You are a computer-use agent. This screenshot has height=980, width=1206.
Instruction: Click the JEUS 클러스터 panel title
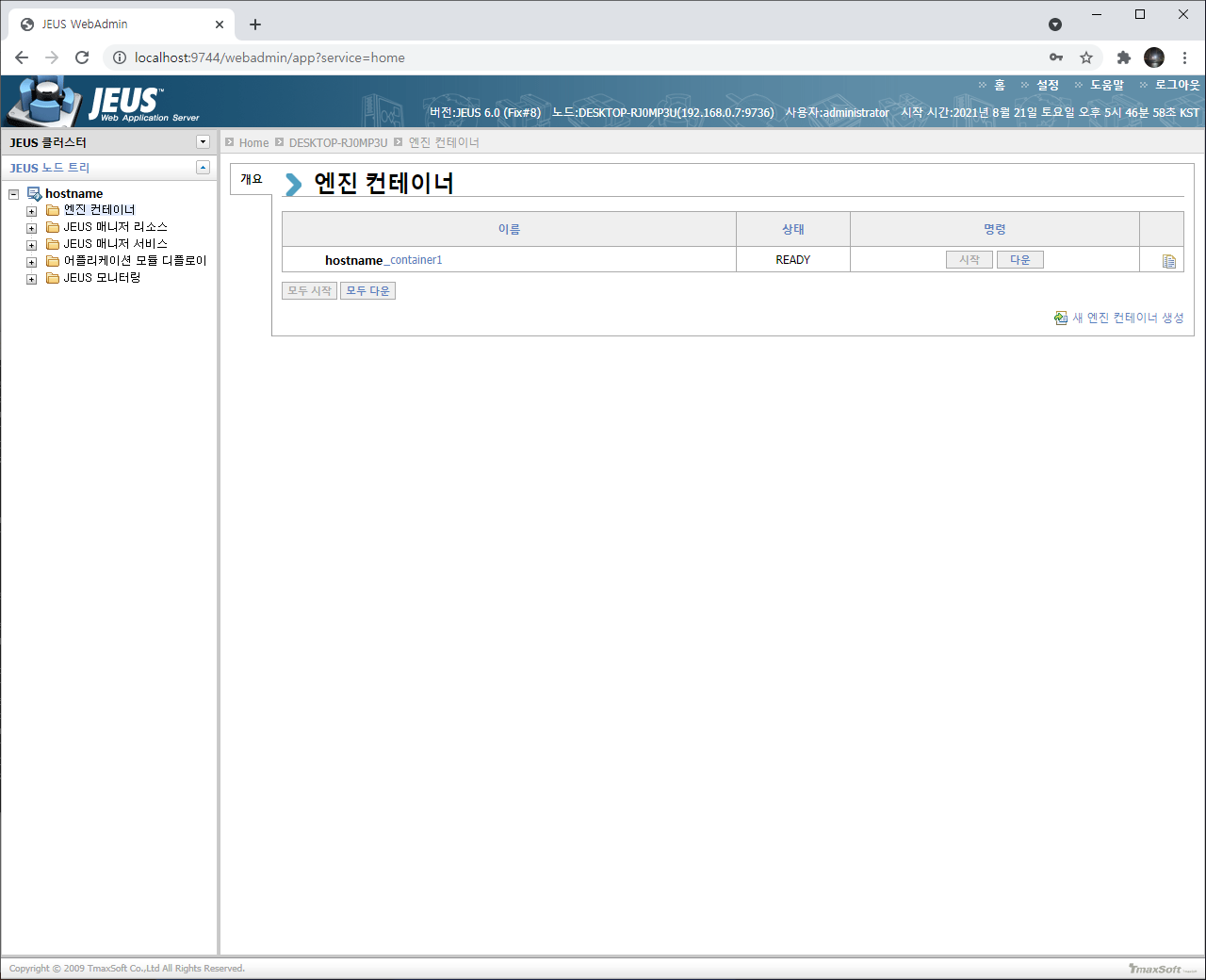(x=48, y=142)
